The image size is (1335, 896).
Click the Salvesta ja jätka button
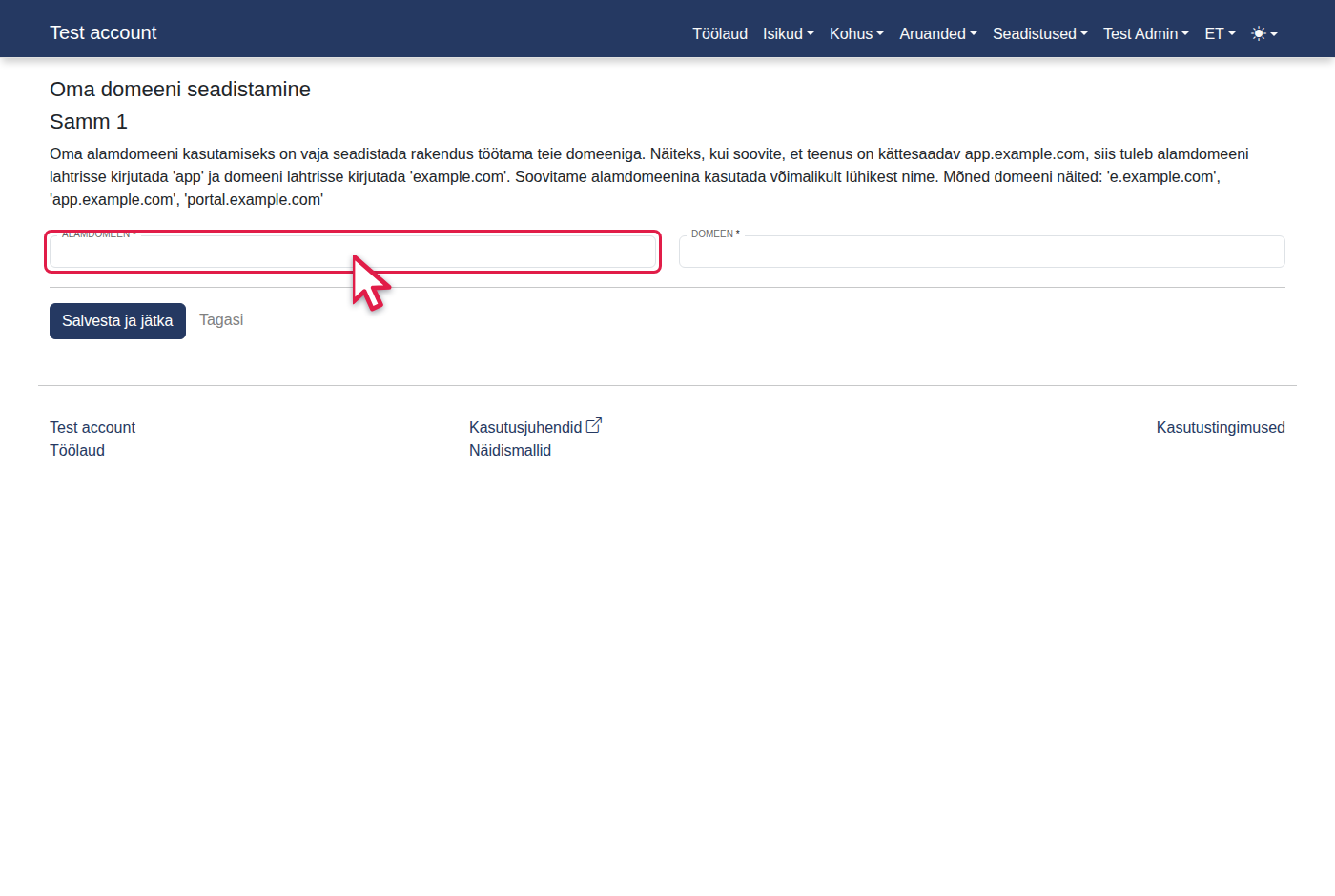click(x=117, y=321)
